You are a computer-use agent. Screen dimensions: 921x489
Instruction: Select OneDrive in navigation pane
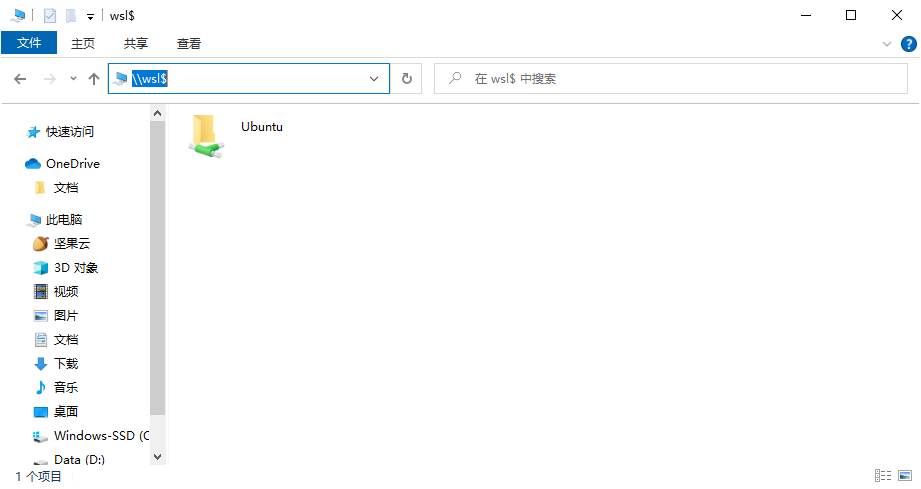[73, 164]
